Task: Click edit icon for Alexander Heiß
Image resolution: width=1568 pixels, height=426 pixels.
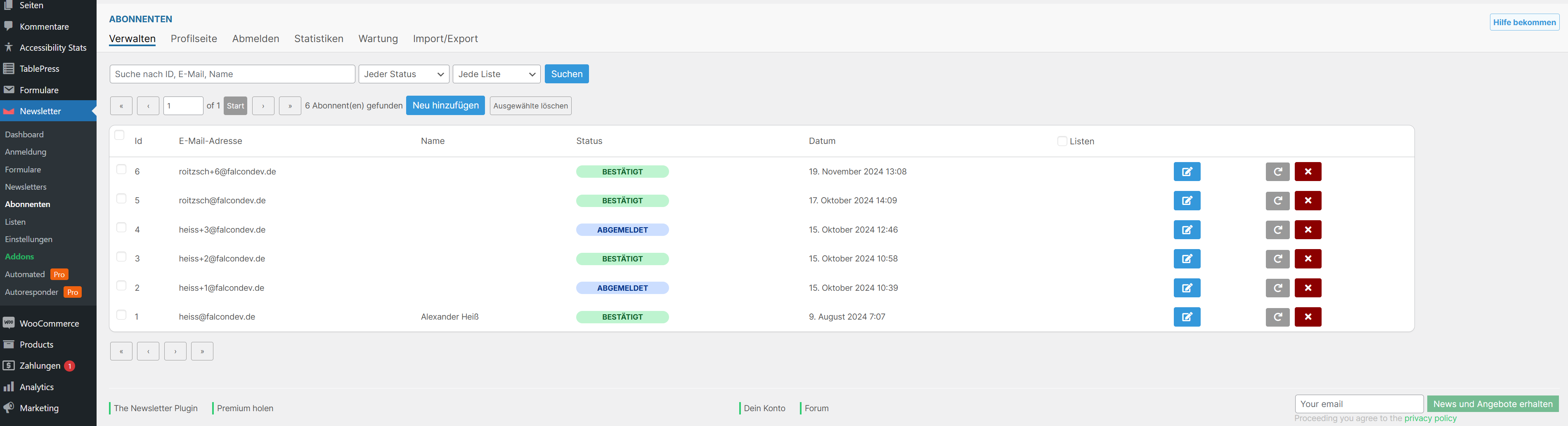Action: tap(1186, 317)
